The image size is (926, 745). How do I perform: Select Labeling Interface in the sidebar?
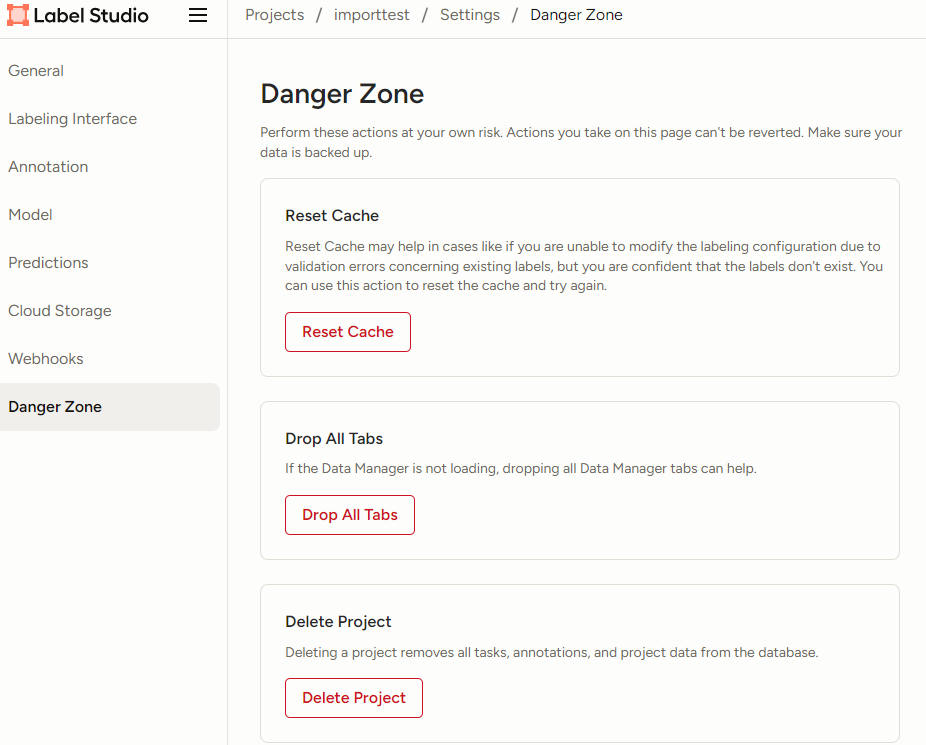tap(72, 119)
